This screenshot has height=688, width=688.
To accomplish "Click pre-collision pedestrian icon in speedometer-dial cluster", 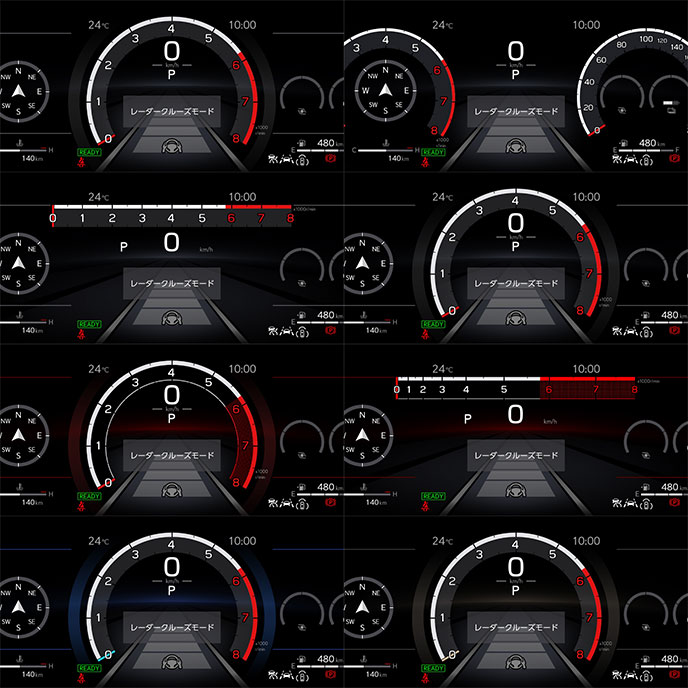I will point(617,159).
